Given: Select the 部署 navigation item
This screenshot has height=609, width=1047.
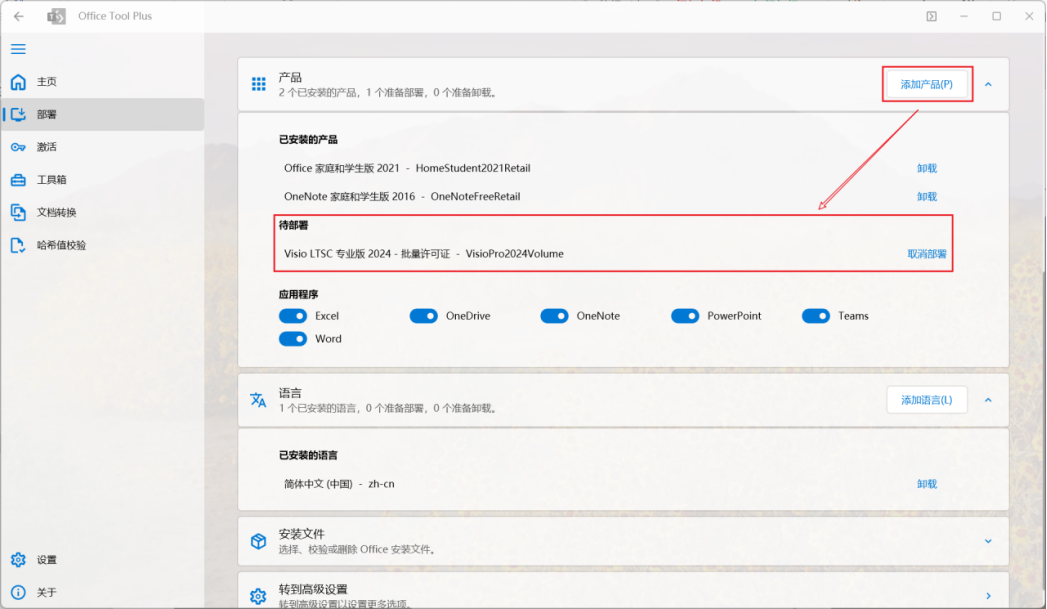Looking at the screenshot, I should 103,114.
